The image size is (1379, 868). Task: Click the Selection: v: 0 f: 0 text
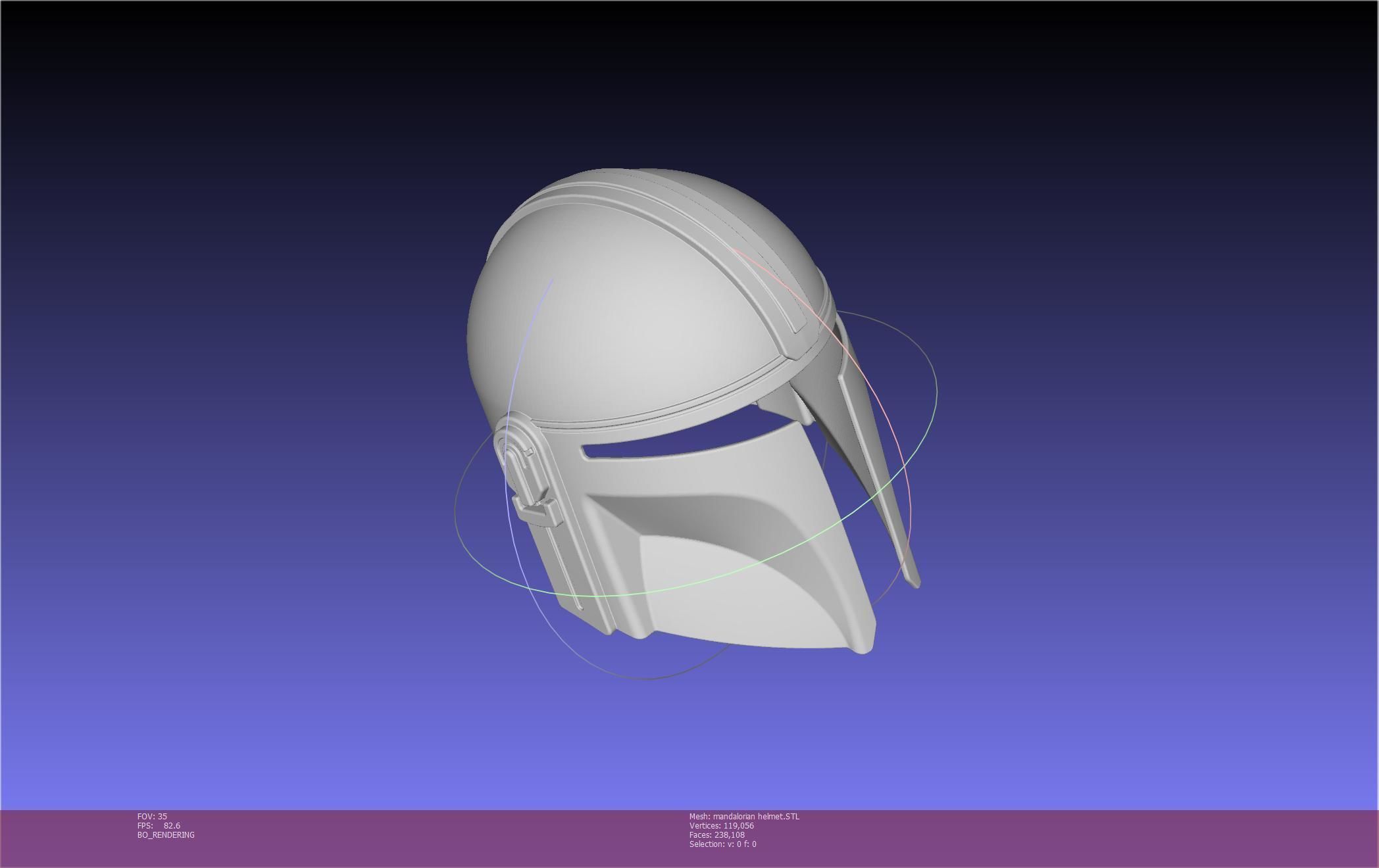722,844
